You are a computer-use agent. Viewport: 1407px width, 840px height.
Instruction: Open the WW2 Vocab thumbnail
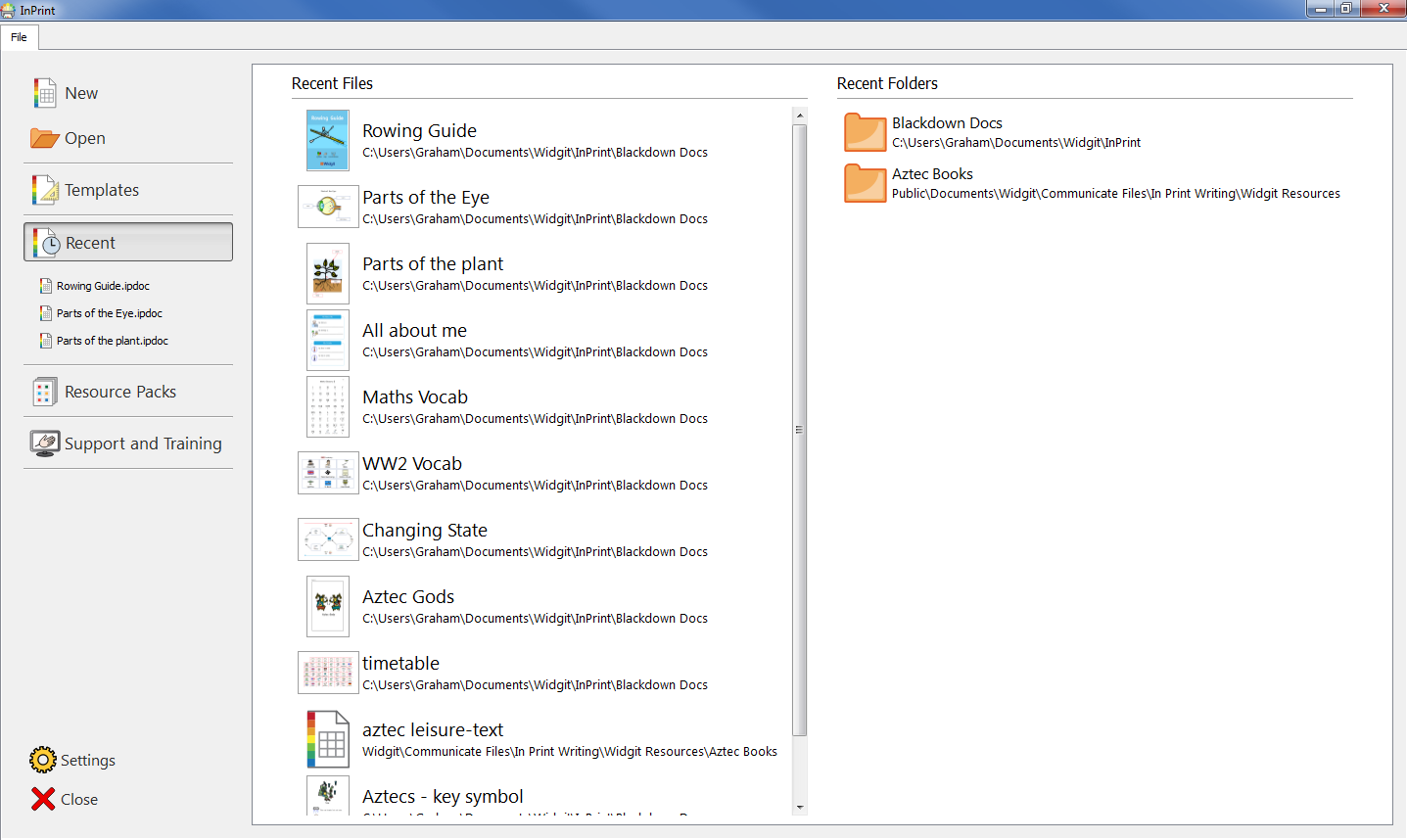pos(328,473)
